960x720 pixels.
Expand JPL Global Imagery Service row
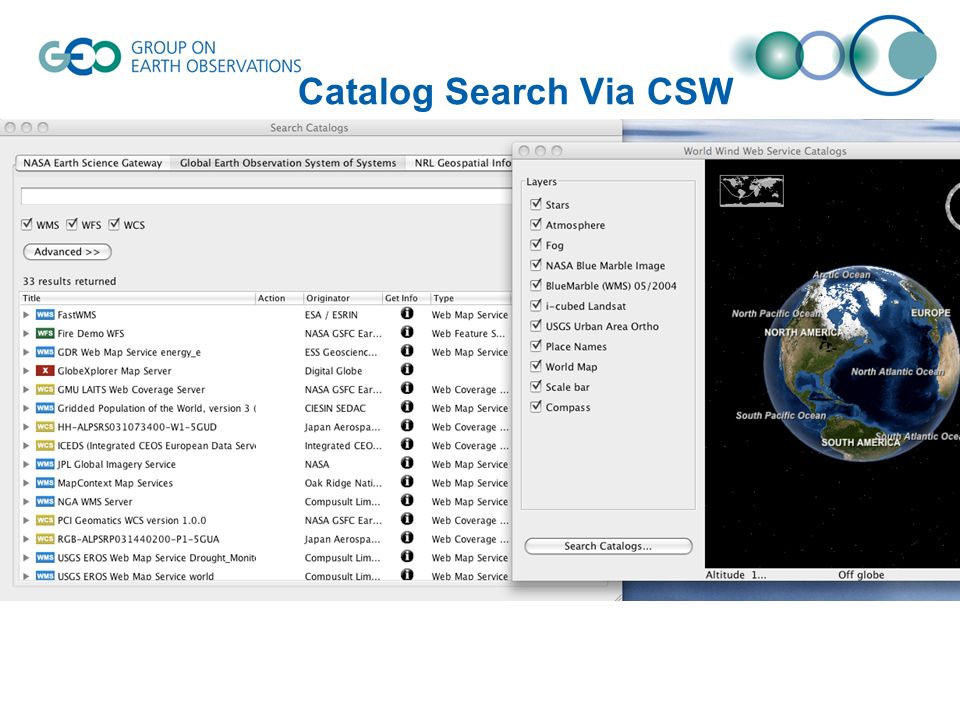point(26,464)
